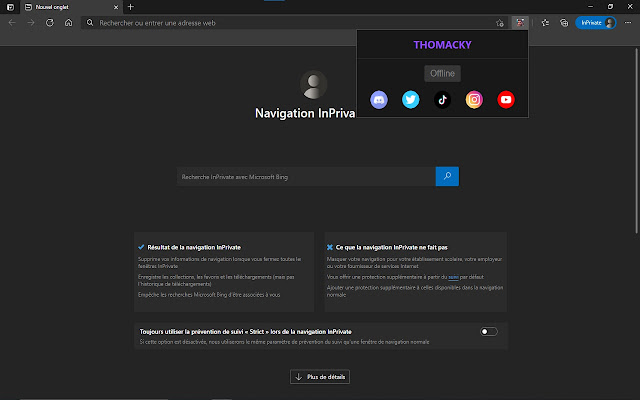Click the 'Navigation InPrivate' page title
This screenshot has height=400, width=640.
point(305,113)
